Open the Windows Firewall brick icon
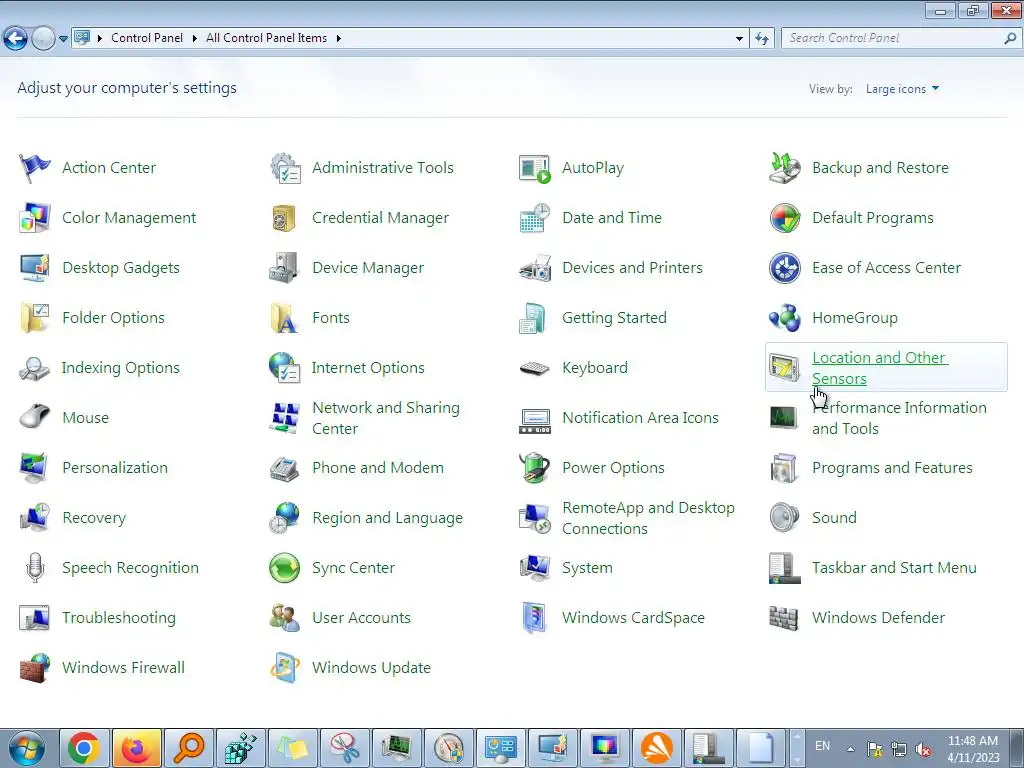This screenshot has width=1024, height=768. tap(34, 667)
